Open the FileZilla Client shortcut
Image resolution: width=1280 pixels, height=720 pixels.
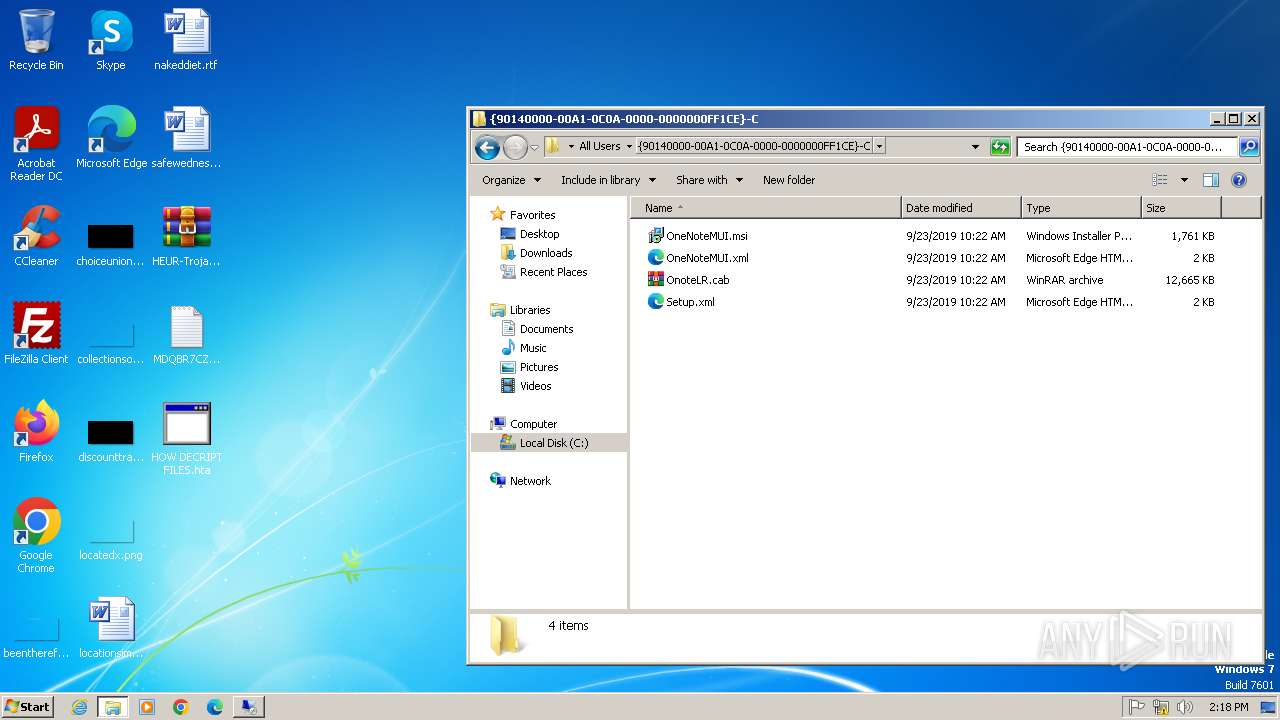tap(36, 334)
